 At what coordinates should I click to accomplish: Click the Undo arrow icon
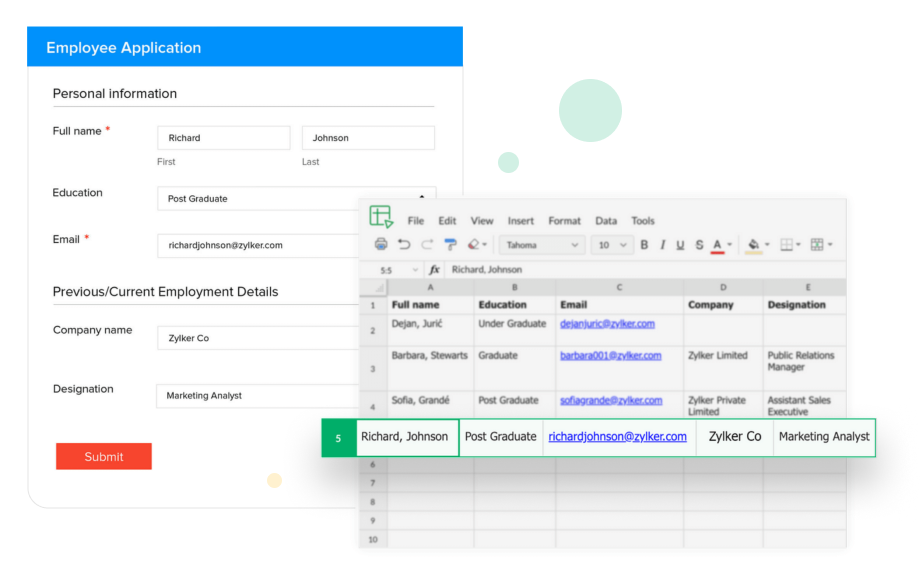[x=404, y=245]
